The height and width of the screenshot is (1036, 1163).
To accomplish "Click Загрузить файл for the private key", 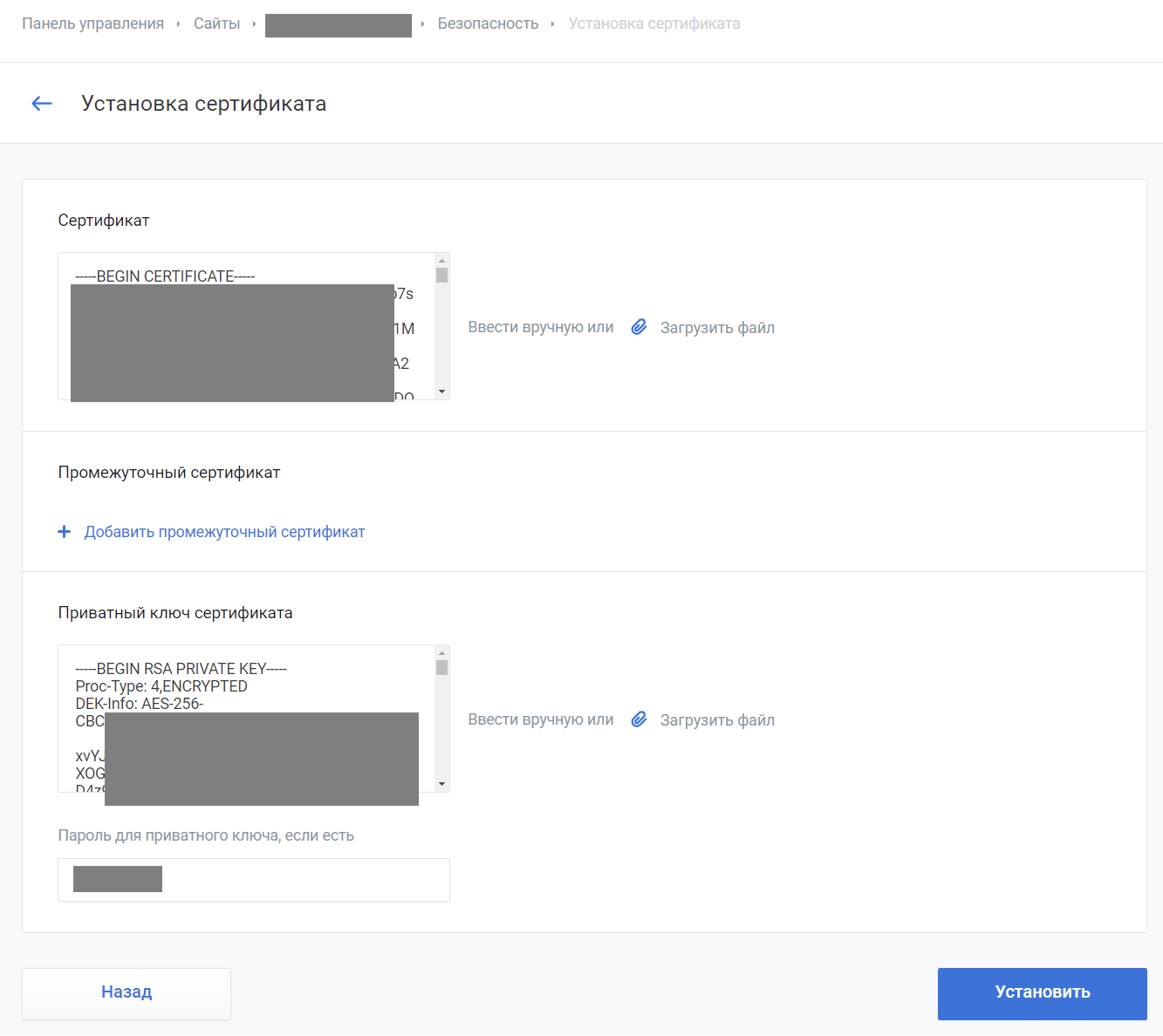I will (x=717, y=720).
